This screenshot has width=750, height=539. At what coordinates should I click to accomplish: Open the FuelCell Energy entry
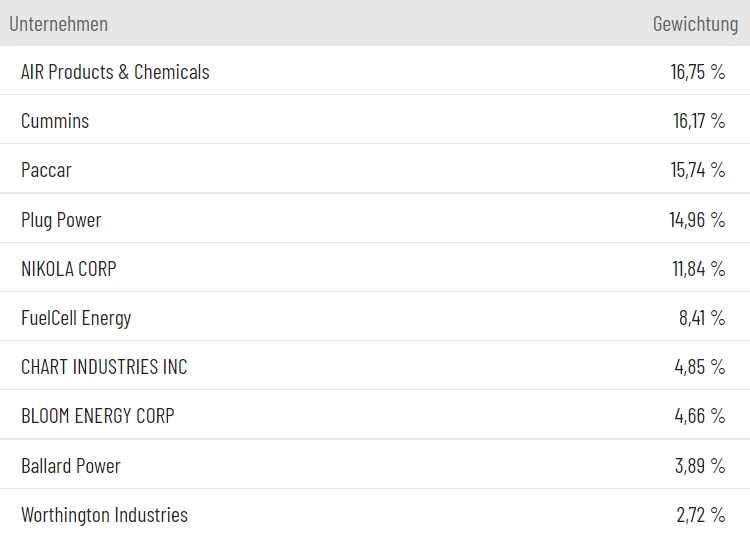[76, 318]
